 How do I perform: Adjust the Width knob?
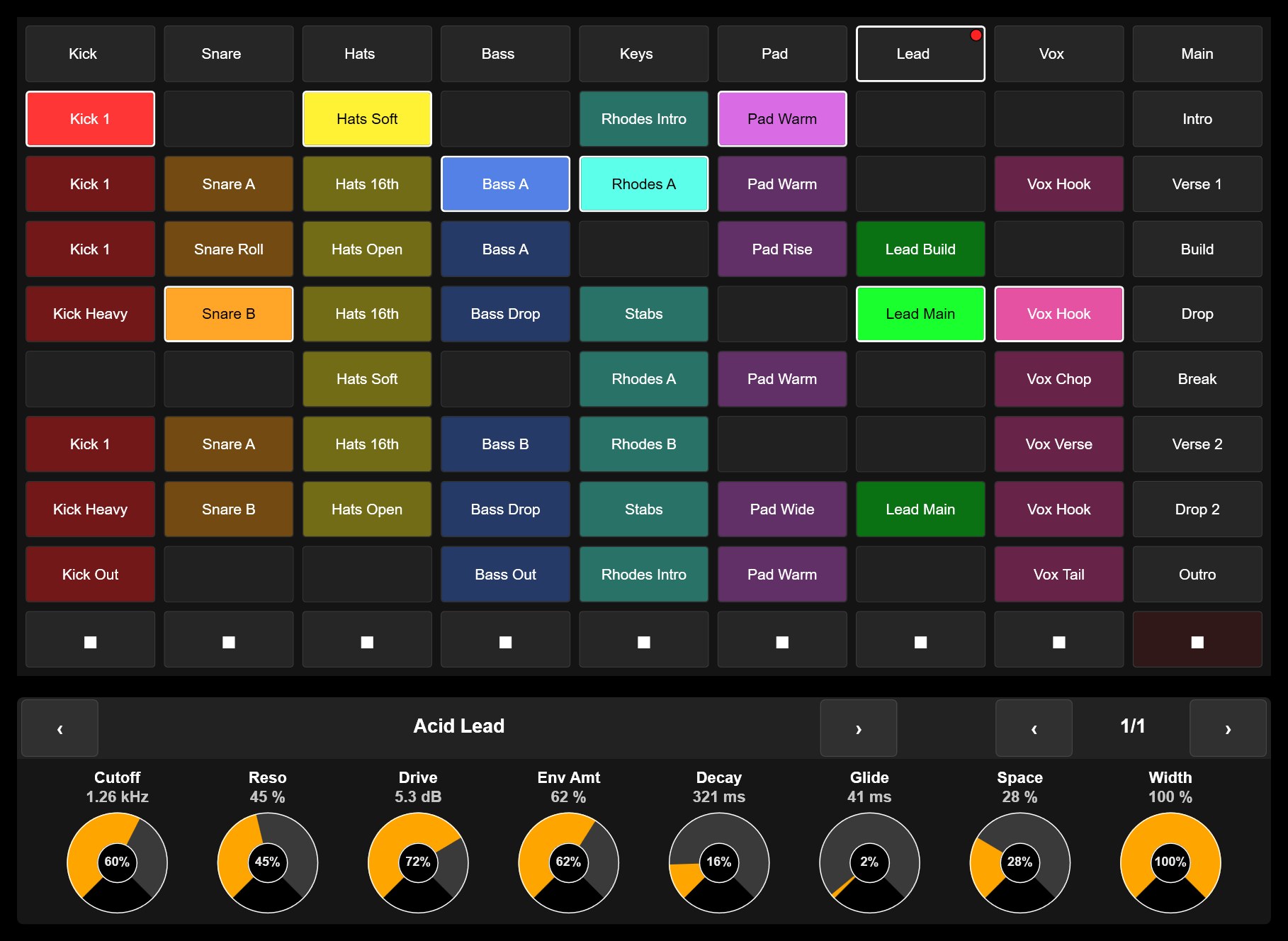pos(1170,862)
